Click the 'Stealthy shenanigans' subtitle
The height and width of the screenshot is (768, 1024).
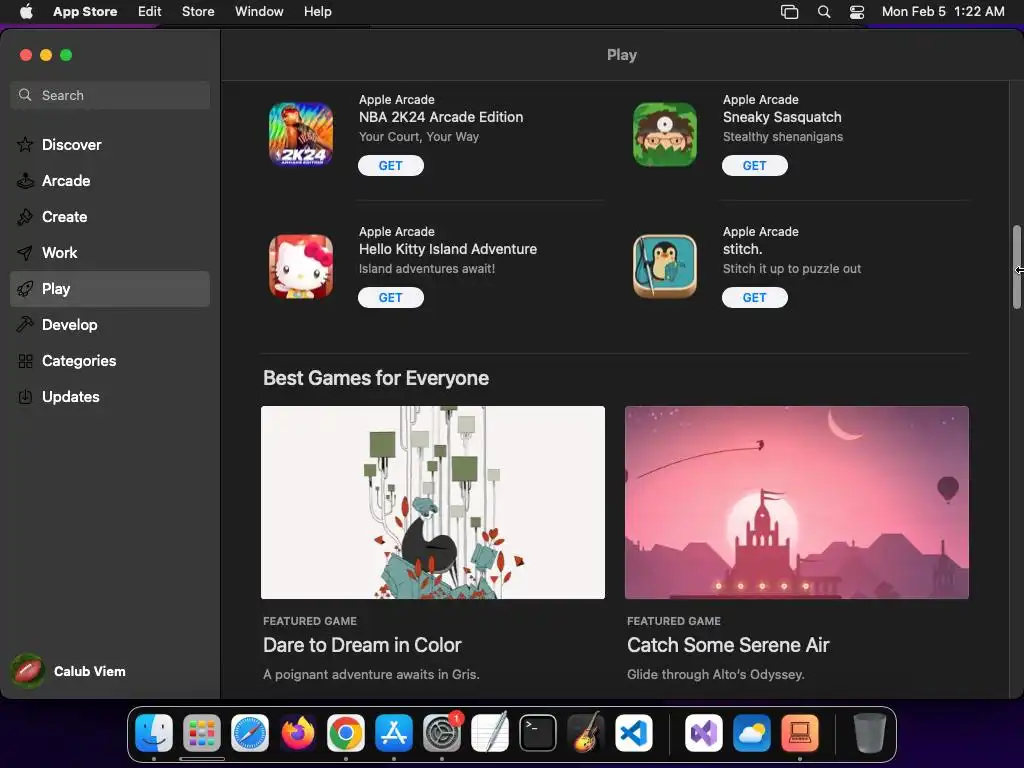[782, 136]
